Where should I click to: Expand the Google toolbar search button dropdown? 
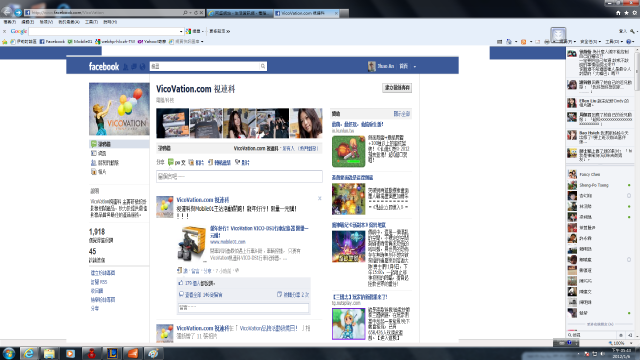[202, 31]
